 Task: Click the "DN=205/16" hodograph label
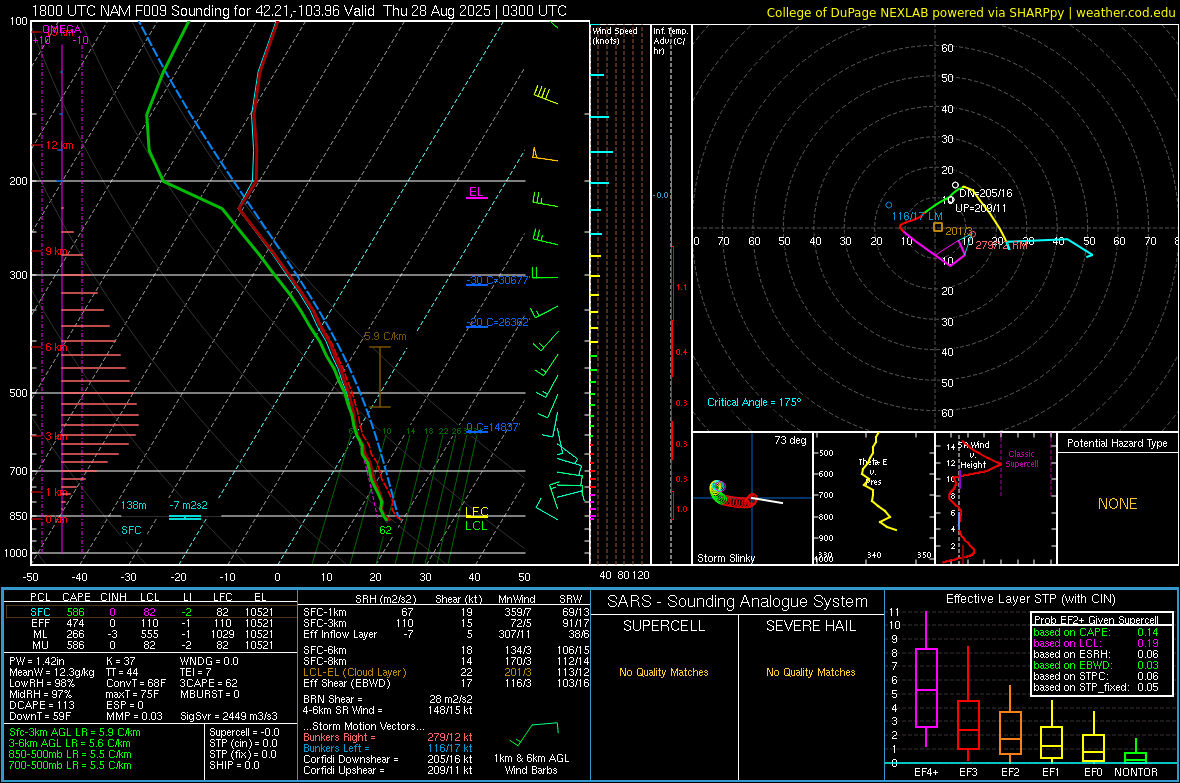[x=985, y=193]
